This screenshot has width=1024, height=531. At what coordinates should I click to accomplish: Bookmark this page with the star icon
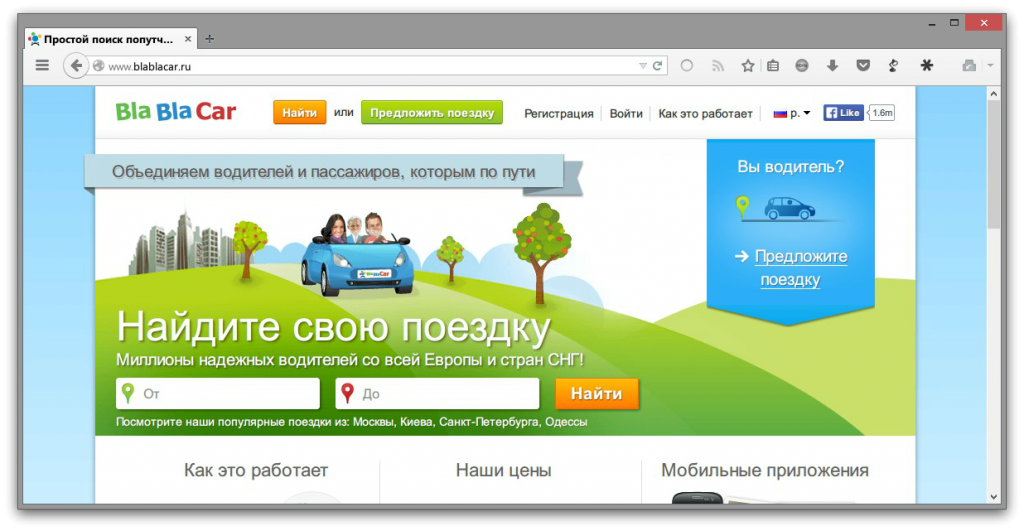point(747,66)
